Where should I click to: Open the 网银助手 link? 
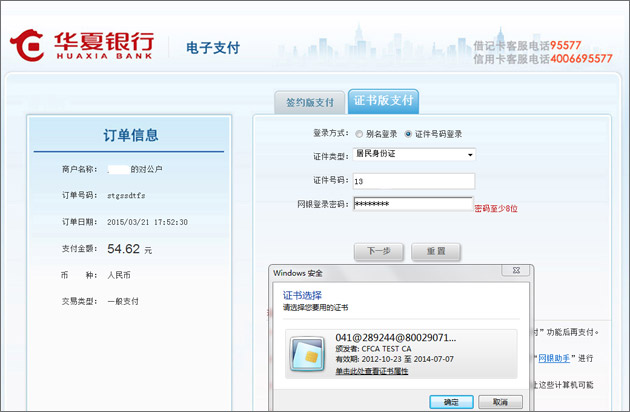coord(554,358)
